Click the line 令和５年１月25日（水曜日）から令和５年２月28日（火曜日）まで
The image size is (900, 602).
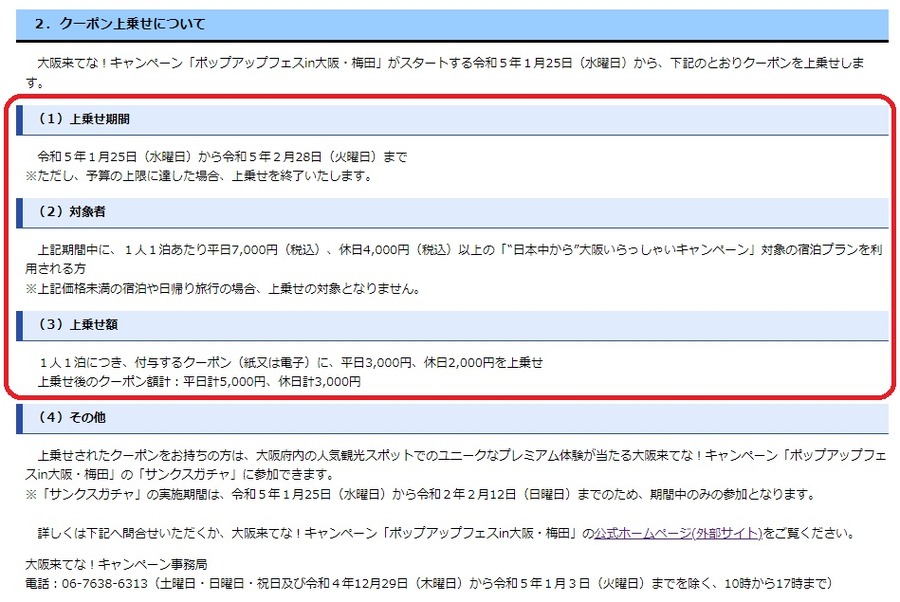point(223,157)
